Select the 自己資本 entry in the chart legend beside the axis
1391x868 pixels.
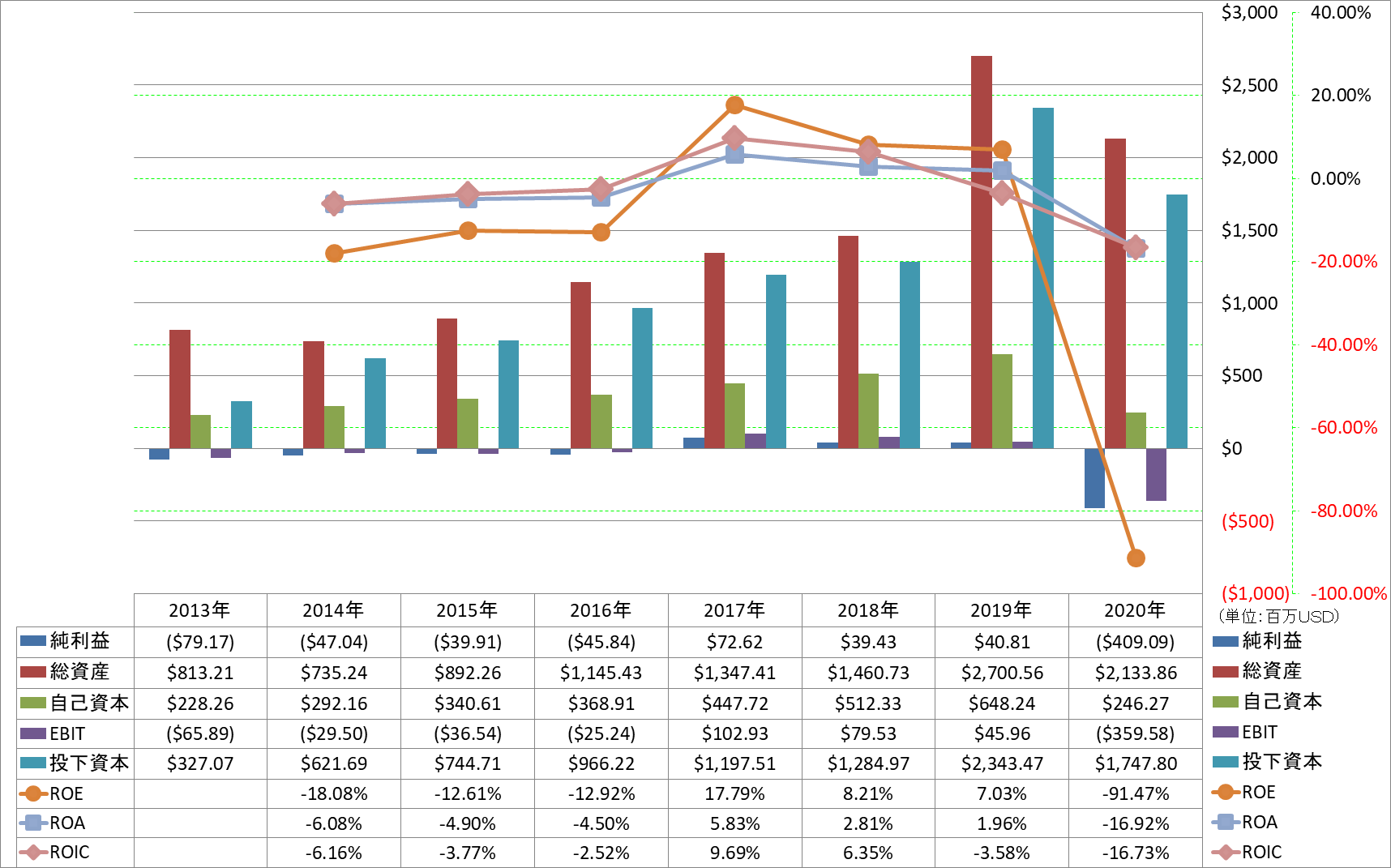pos(1267,701)
